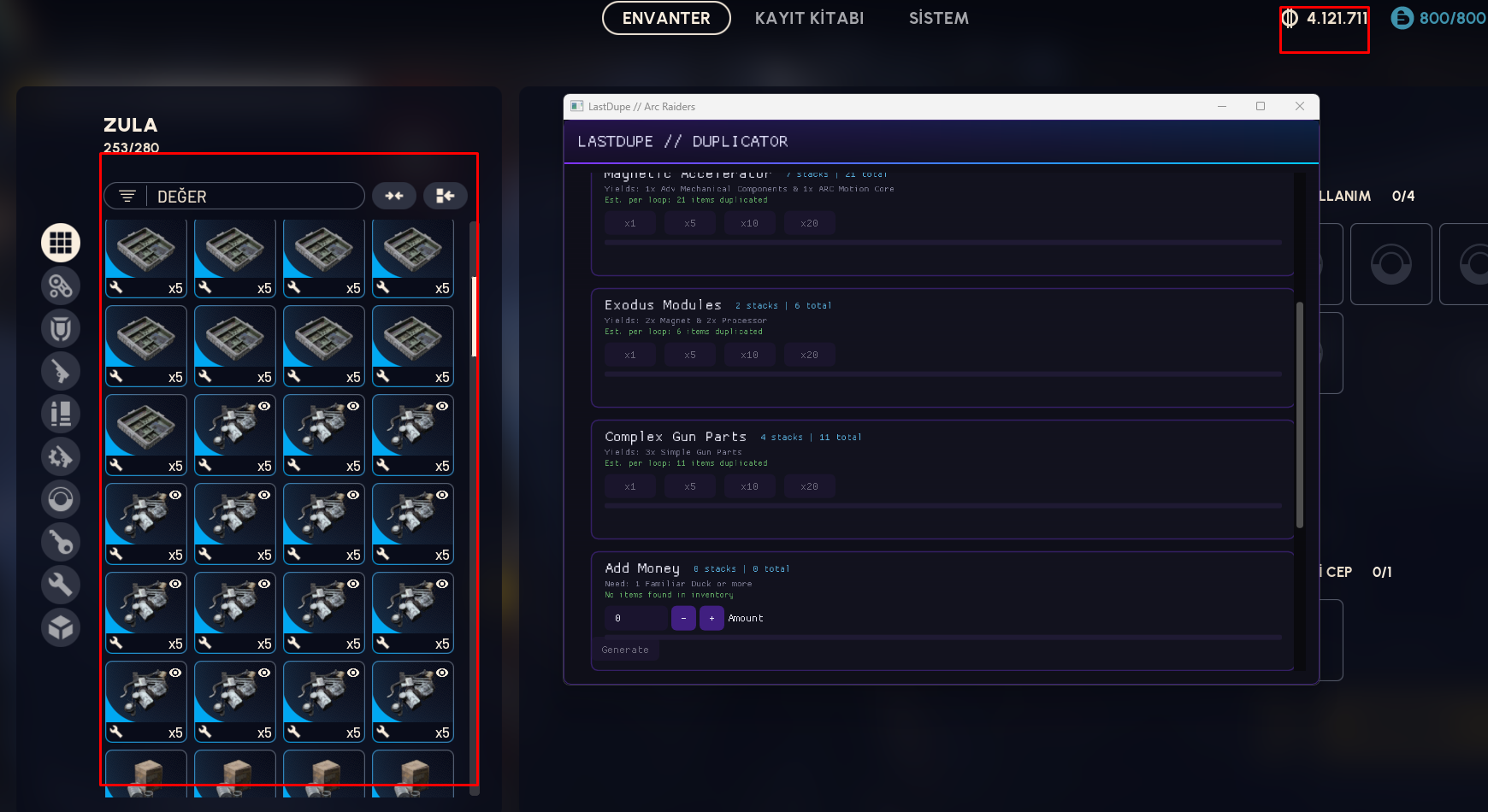Minimize the LastDupe window
This screenshot has height=812, width=1488.
1222,106
